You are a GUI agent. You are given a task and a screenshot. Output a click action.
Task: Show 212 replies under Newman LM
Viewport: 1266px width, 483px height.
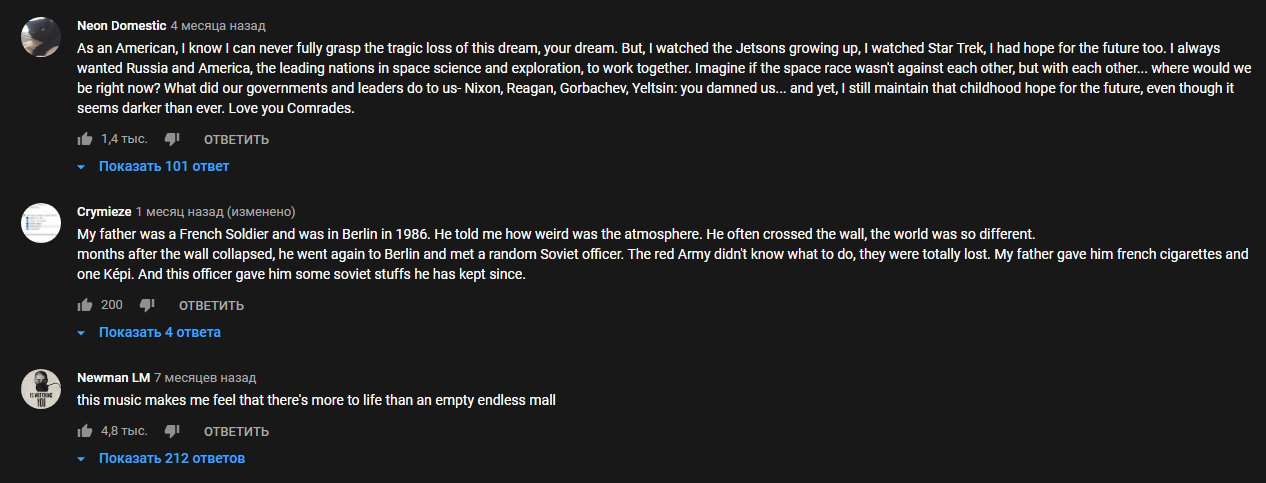[171, 458]
